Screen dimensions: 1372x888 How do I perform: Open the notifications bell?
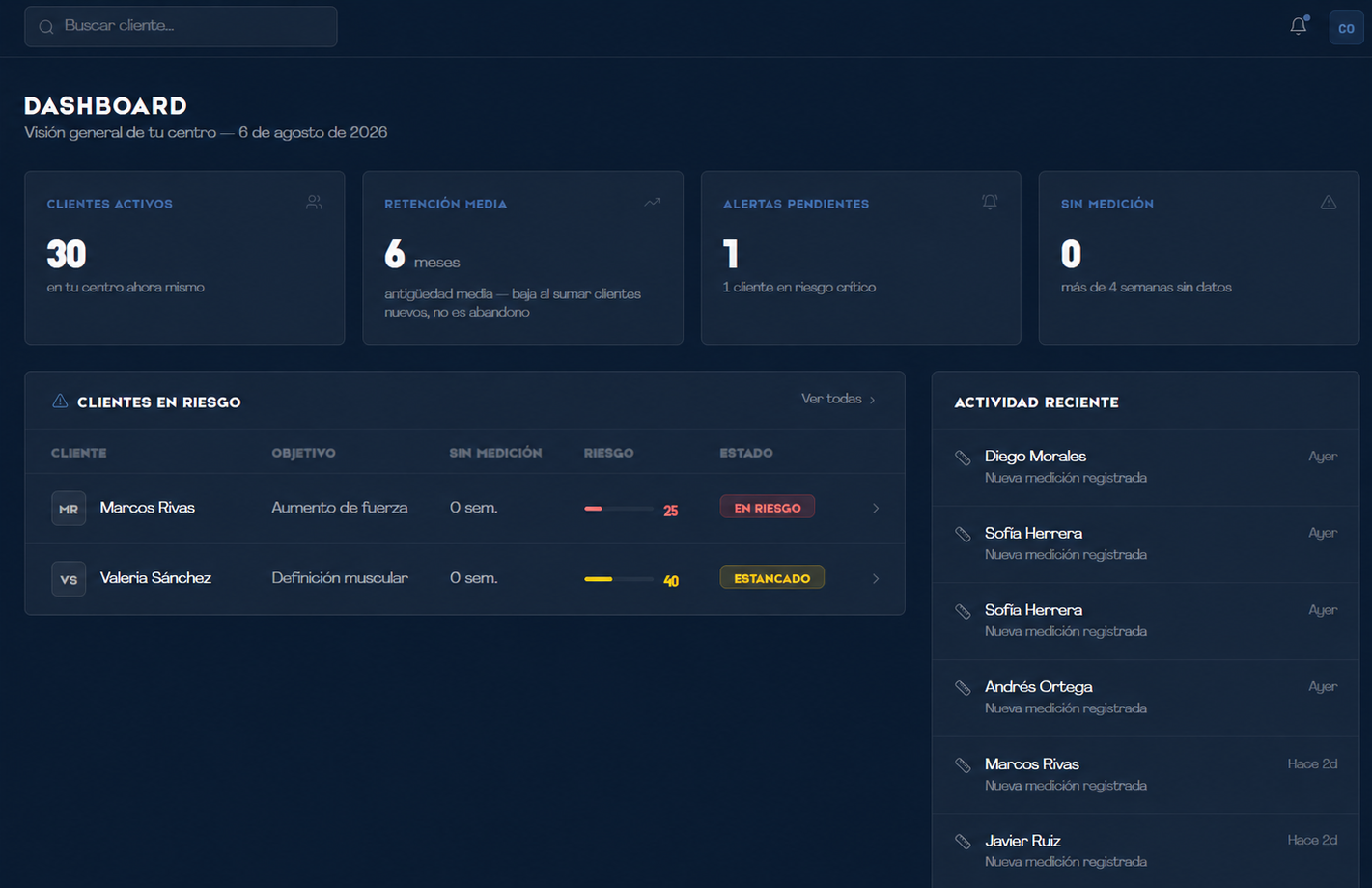tap(1299, 26)
